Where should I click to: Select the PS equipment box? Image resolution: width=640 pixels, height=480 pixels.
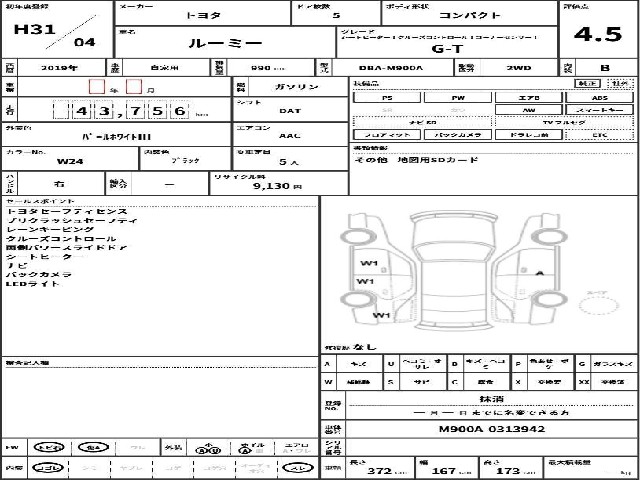pyautogui.click(x=387, y=98)
